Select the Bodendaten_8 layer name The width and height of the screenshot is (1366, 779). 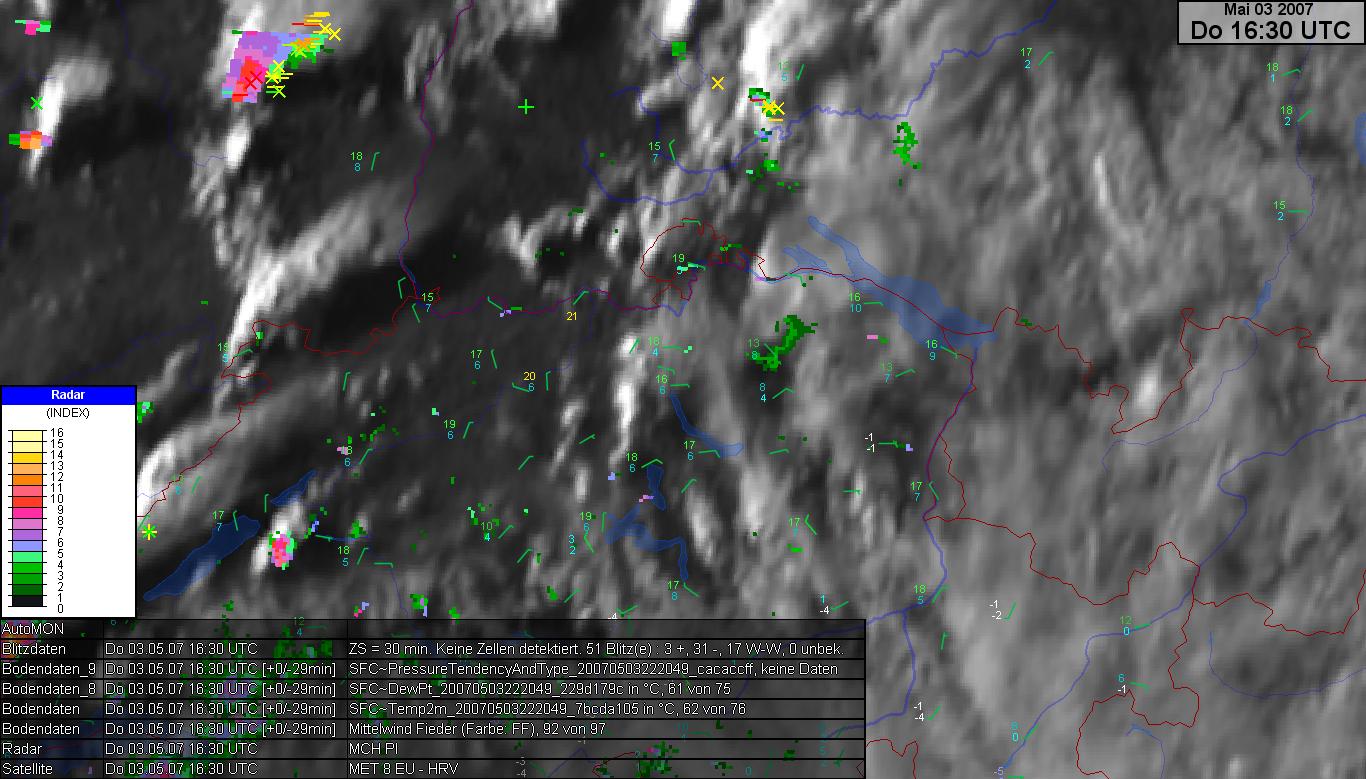pyautogui.click(x=49, y=689)
